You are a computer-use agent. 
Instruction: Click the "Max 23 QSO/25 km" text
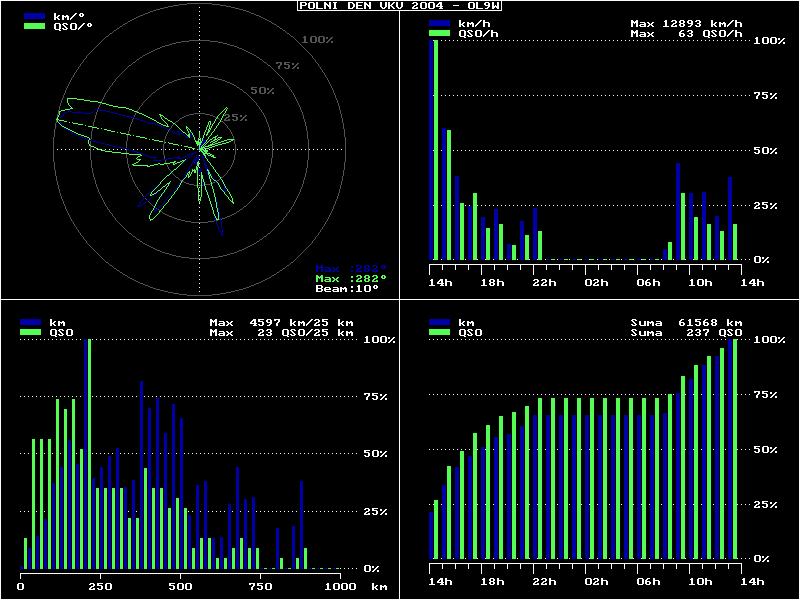click(281, 333)
